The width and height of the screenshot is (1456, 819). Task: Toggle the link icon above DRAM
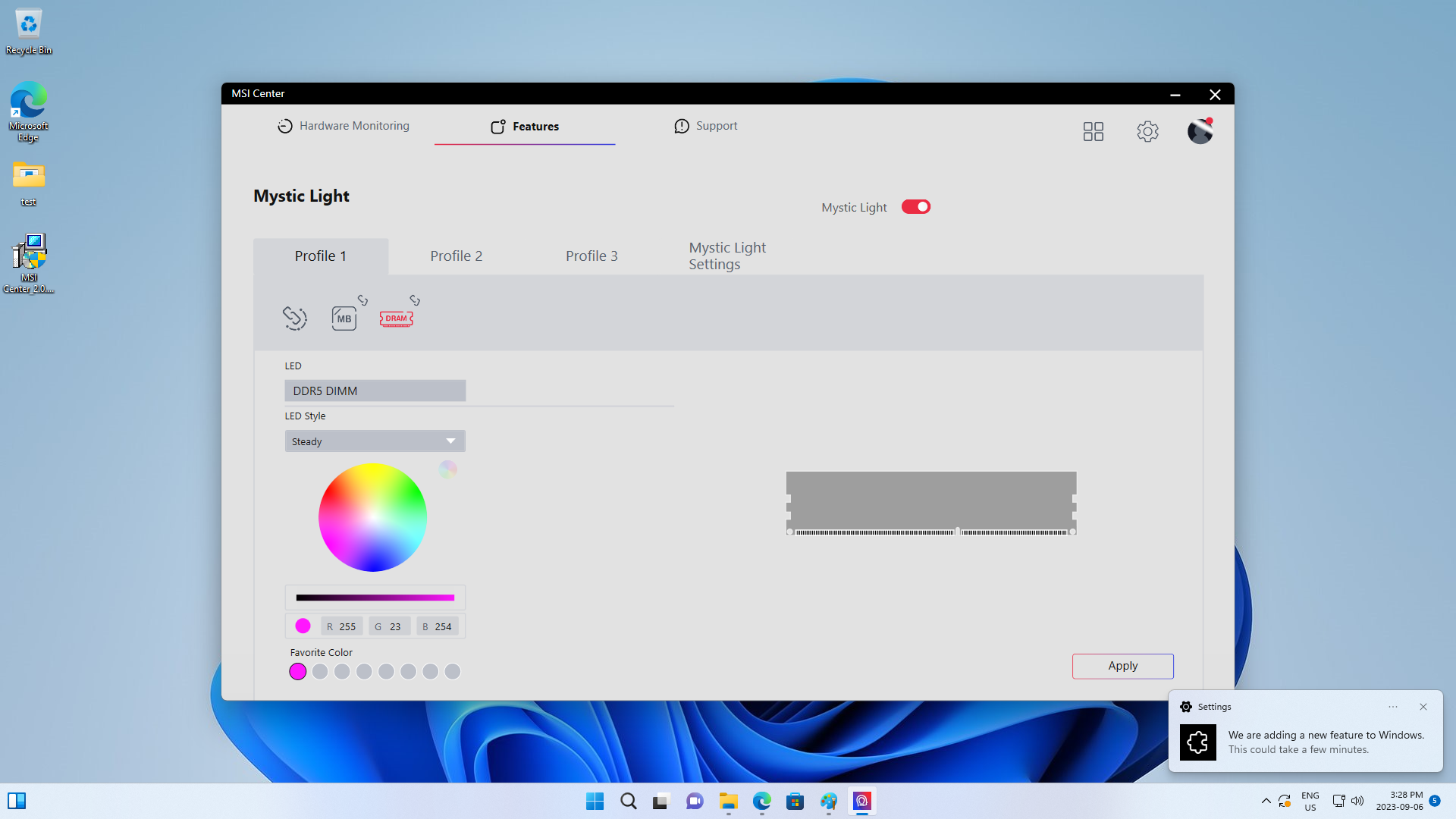415,300
